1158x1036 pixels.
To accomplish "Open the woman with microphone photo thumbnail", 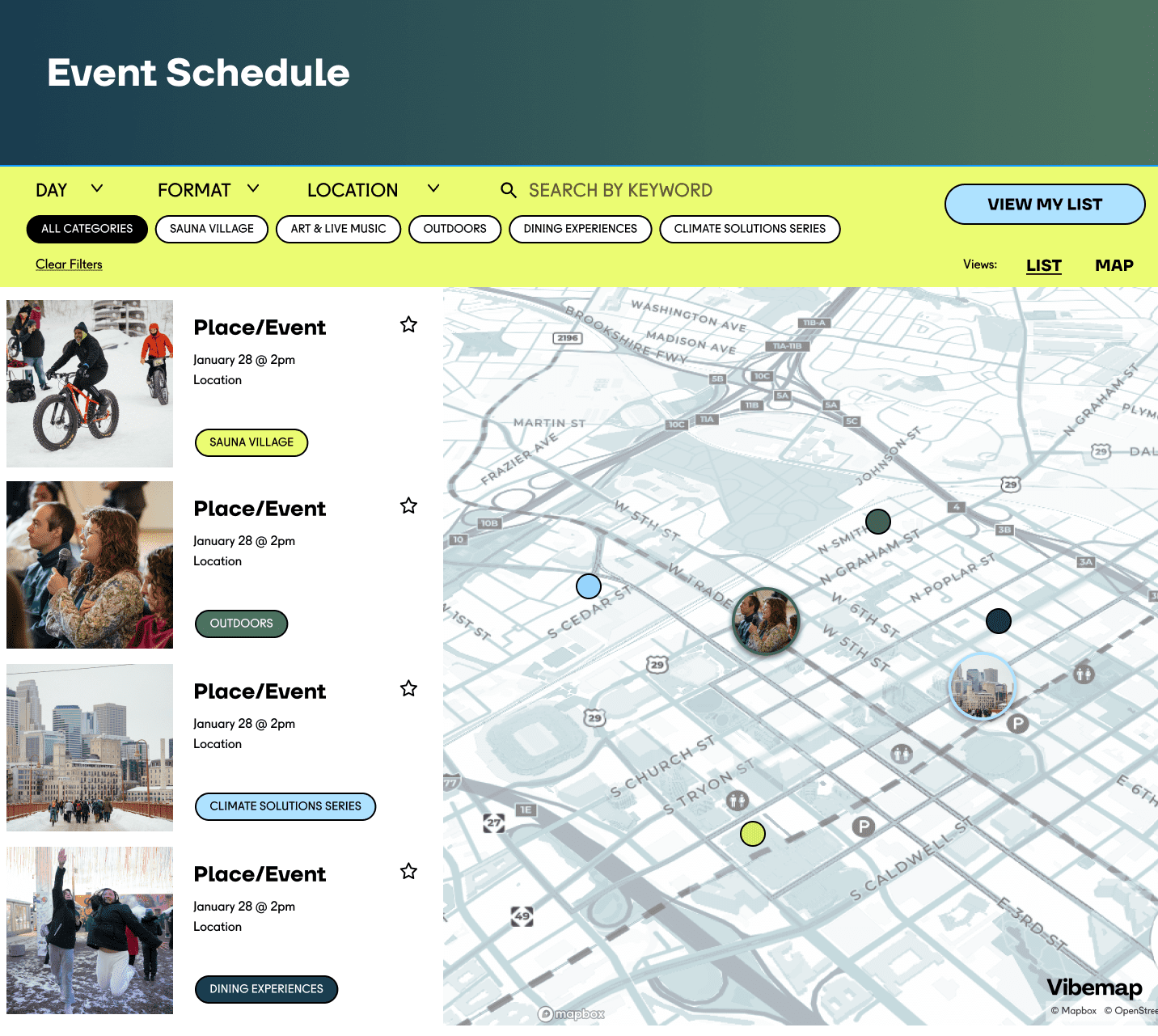I will pos(90,565).
